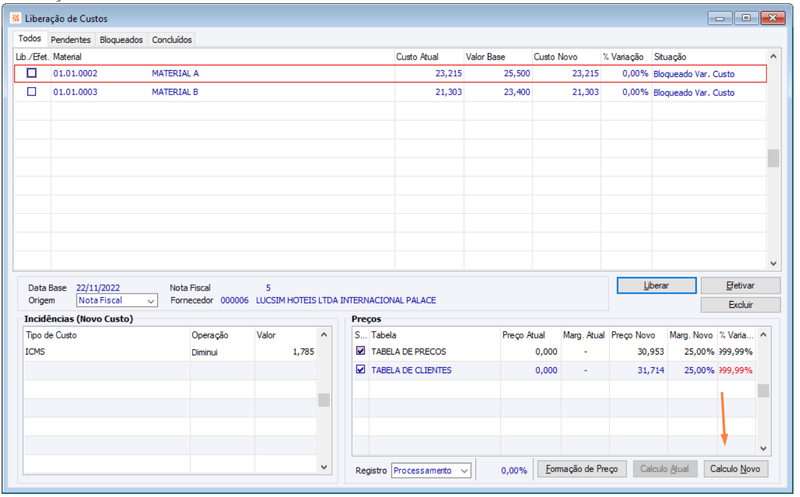Click the Diminui operation cell
Image resolution: width=800 pixels, height=497 pixels.
pyautogui.click(x=204, y=353)
